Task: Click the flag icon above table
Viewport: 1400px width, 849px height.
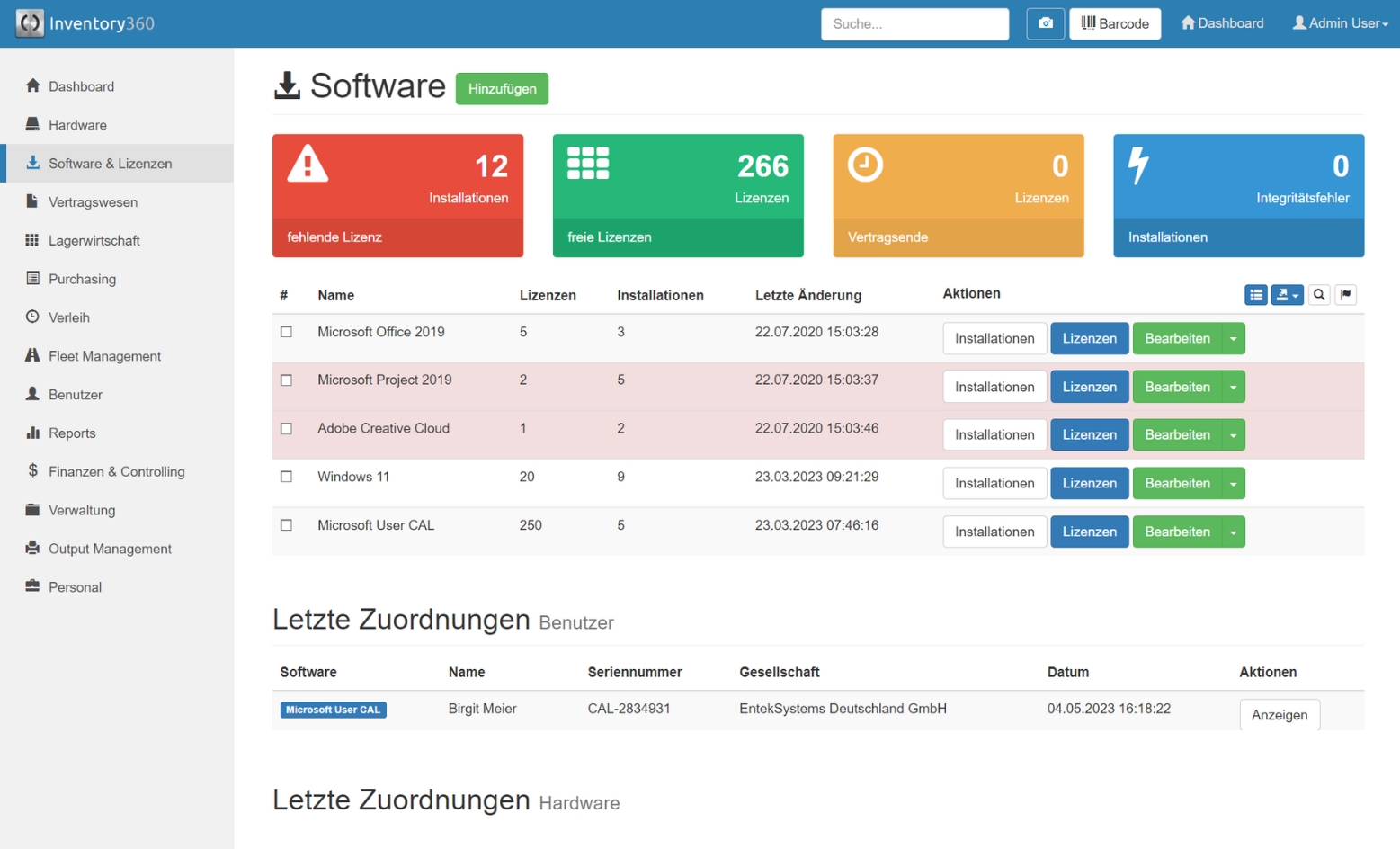Action: pyautogui.click(x=1346, y=295)
